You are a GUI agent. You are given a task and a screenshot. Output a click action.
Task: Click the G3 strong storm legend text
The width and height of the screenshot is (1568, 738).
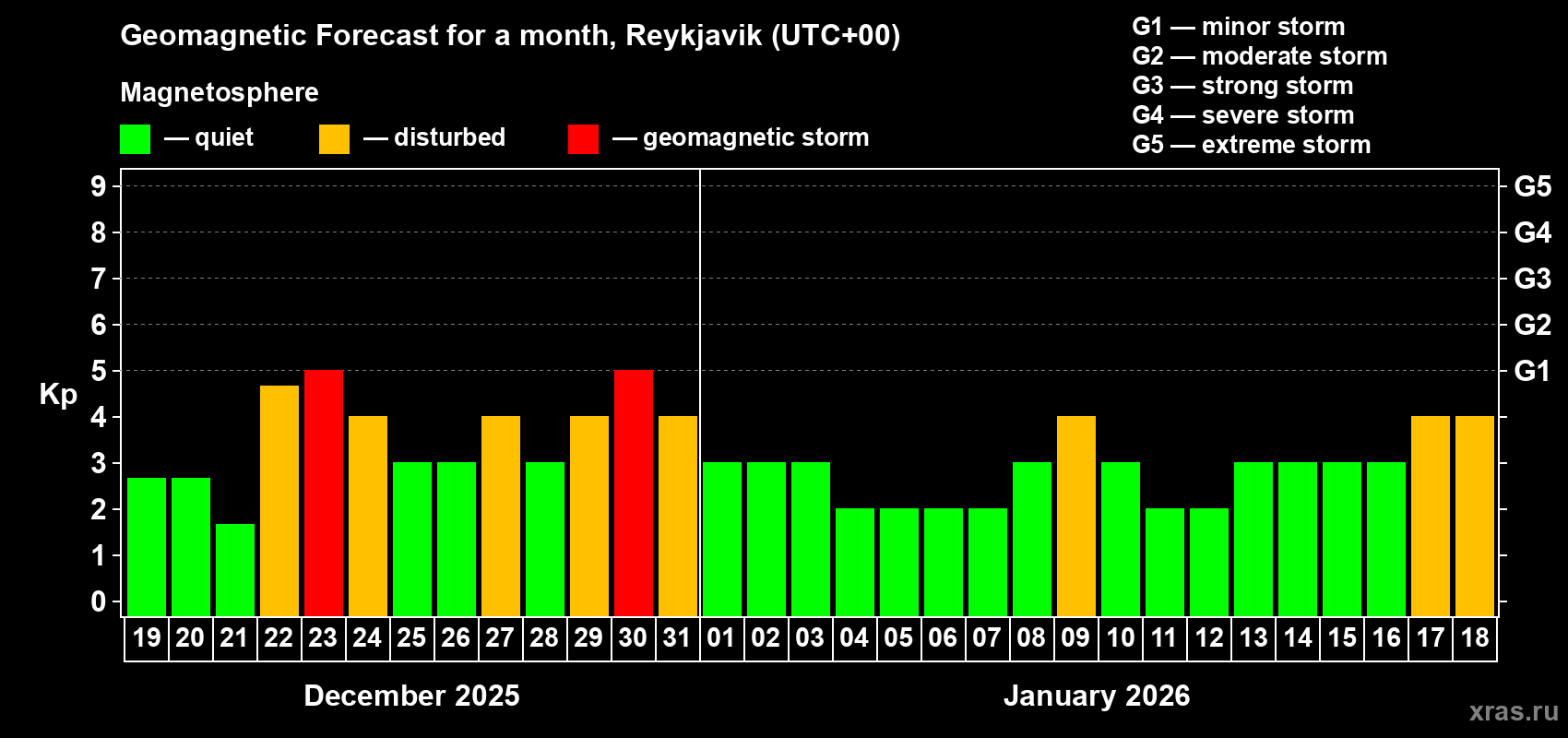click(1242, 86)
